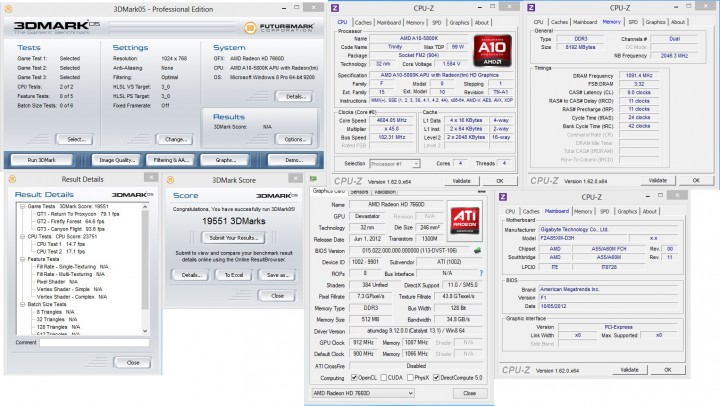Click the '19551 3DMarks' score text
This screenshot has width=720, height=406.
[x=234, y=221]
